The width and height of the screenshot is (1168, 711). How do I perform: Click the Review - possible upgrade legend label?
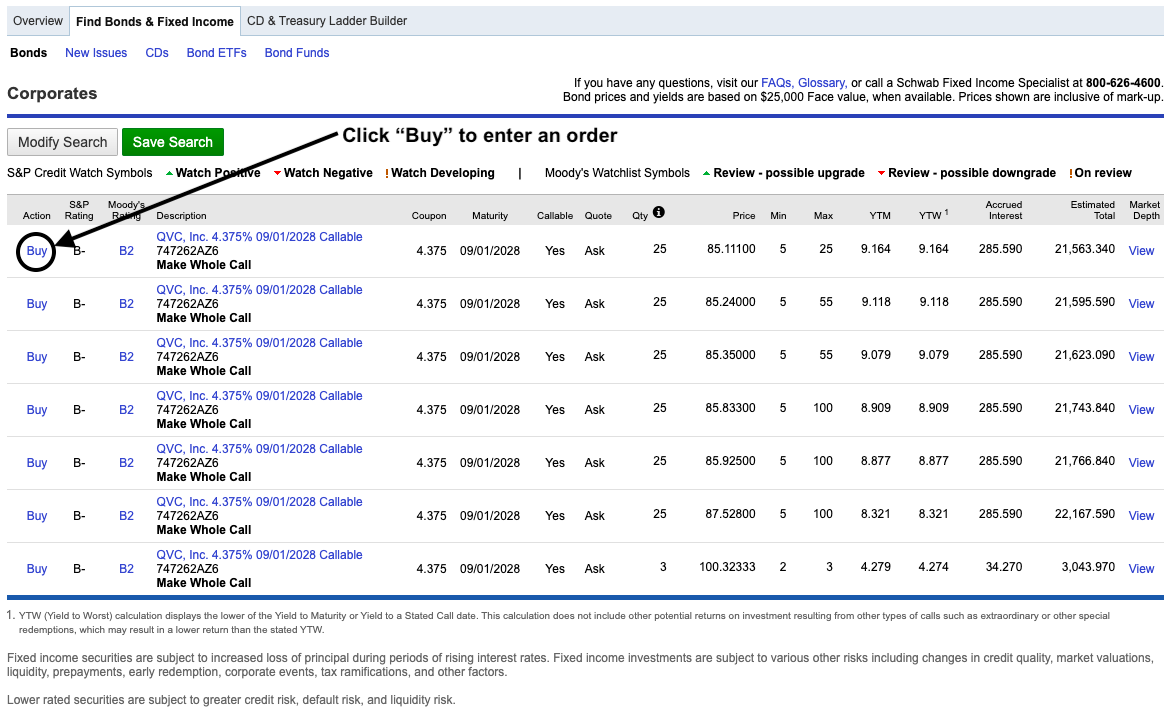pos(789,173)
